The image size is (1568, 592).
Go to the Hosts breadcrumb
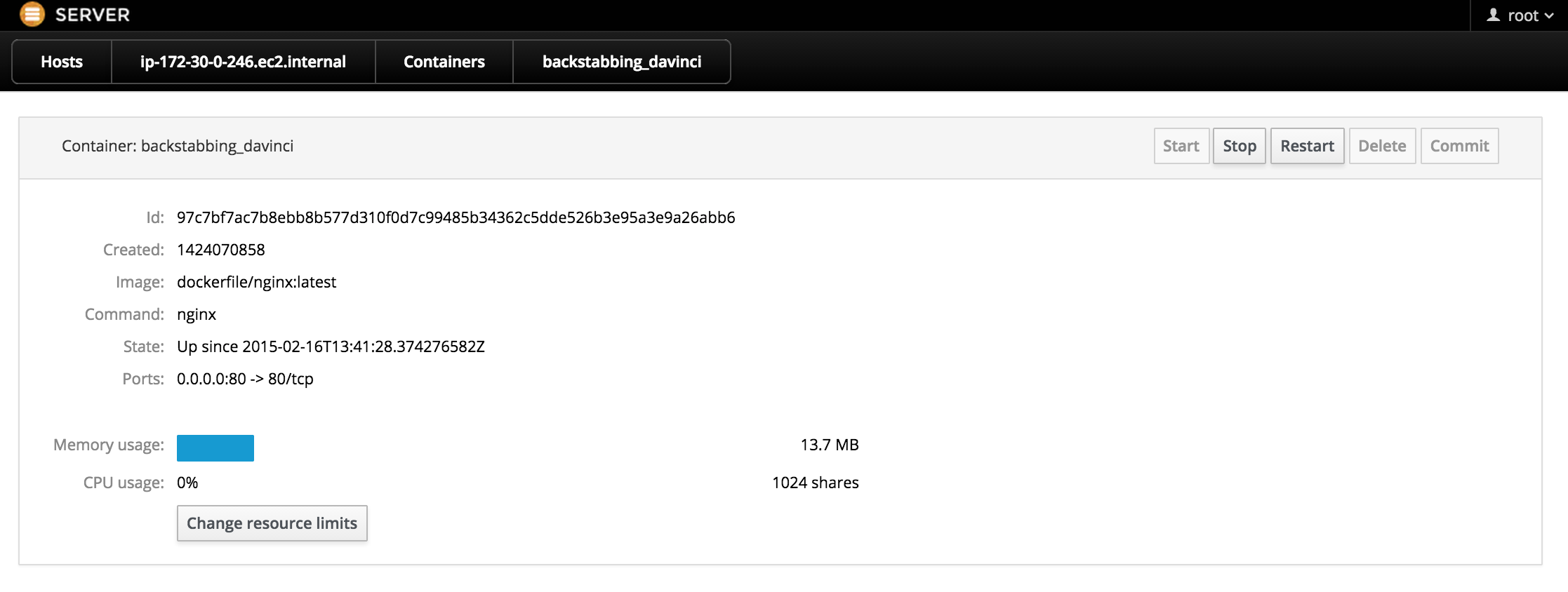tap(62, 62)
